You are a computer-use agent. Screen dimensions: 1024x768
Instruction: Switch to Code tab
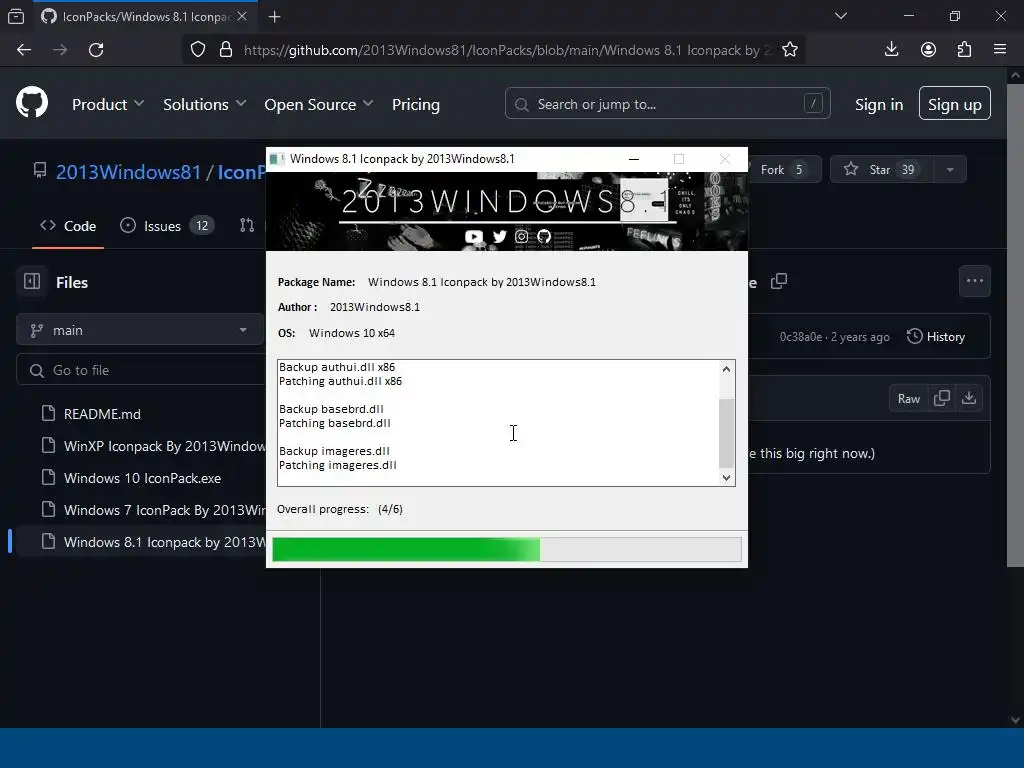tap(68, 226)
